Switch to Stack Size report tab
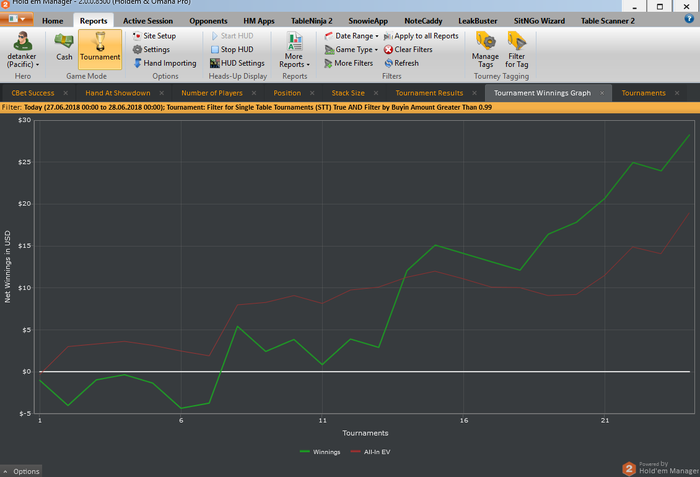 pos(348,93)
